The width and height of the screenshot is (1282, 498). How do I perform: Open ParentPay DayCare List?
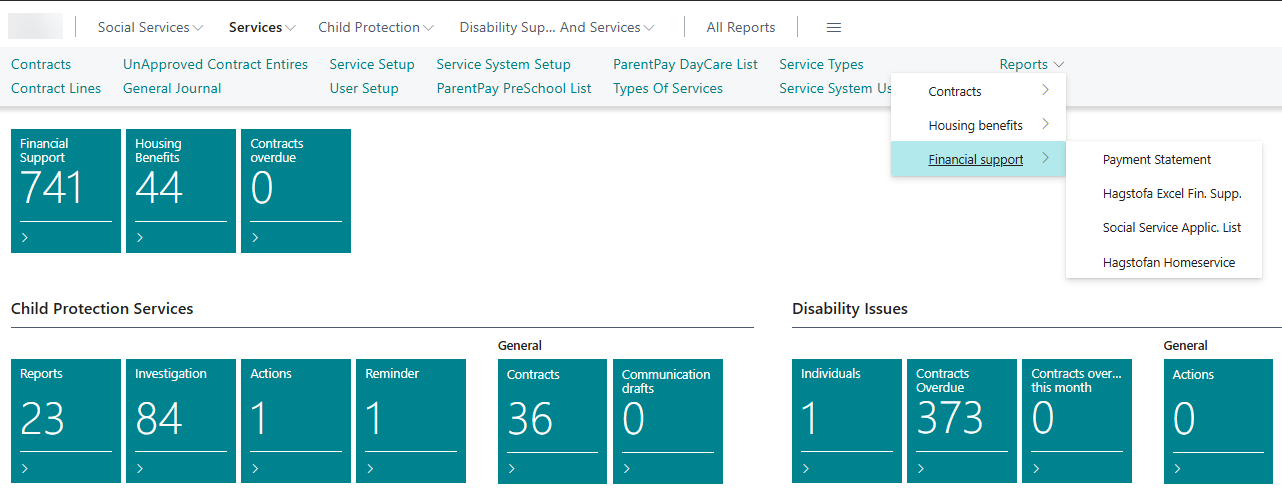pos(685,64)
